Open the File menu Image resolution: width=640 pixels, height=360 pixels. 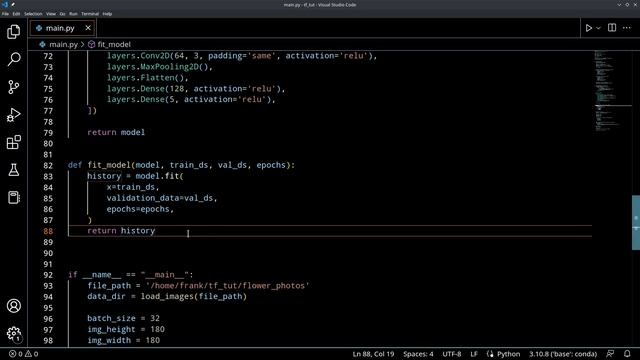click(5, 13)
